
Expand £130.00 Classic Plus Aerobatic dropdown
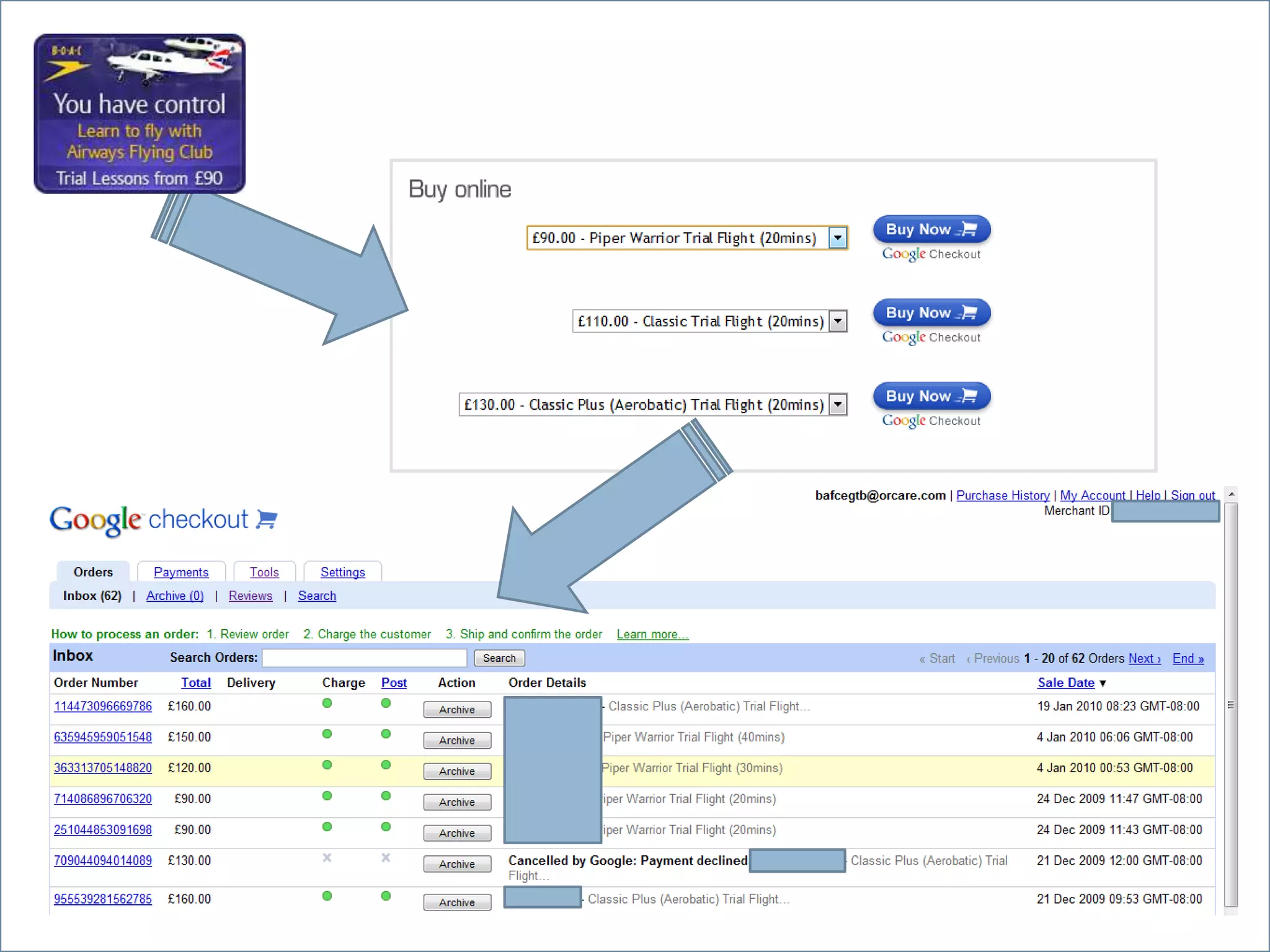pos(838,405)
